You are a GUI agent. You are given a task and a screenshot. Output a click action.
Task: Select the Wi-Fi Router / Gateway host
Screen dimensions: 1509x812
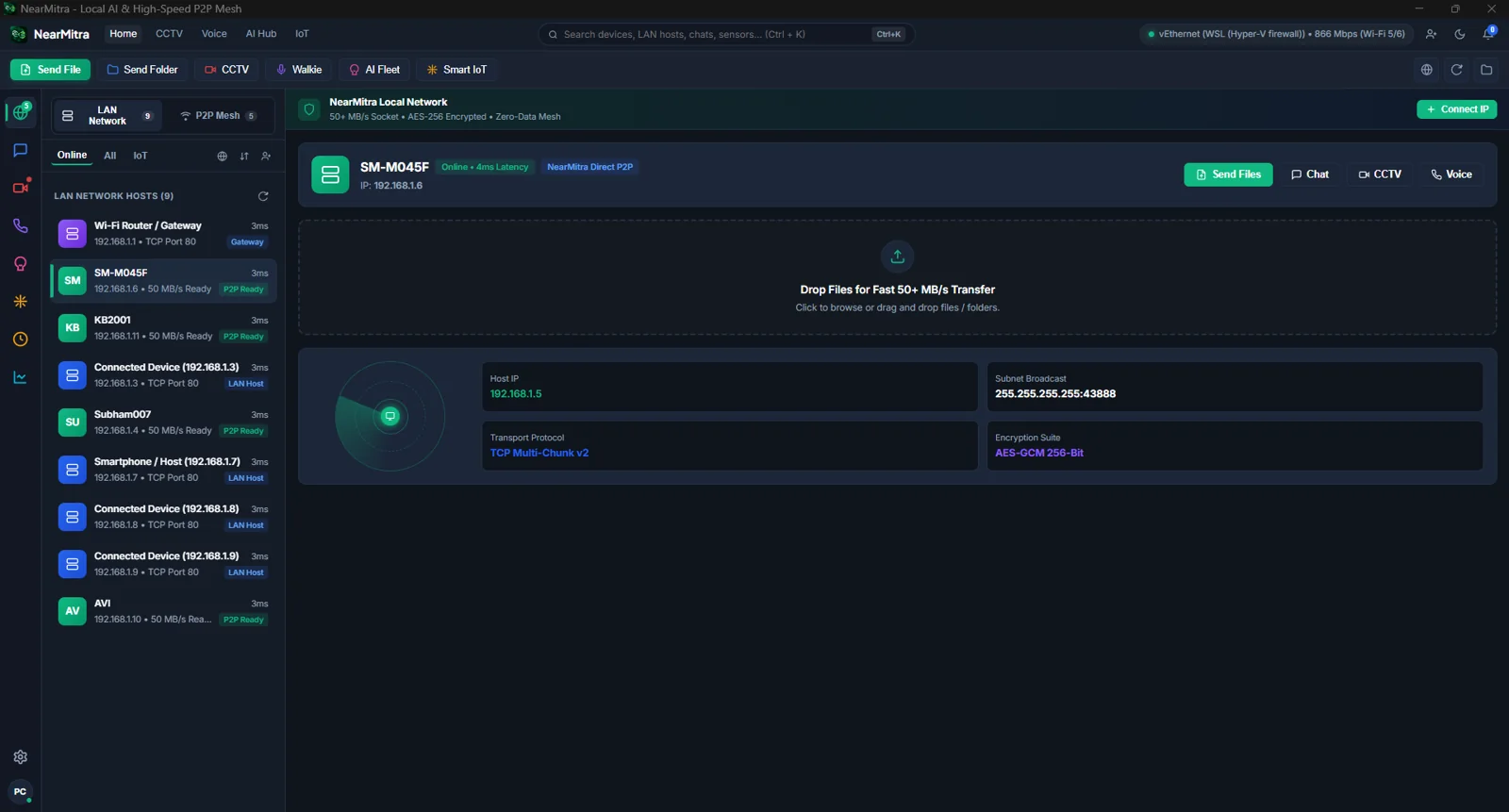pyautogui.click(x=163, y=234)
